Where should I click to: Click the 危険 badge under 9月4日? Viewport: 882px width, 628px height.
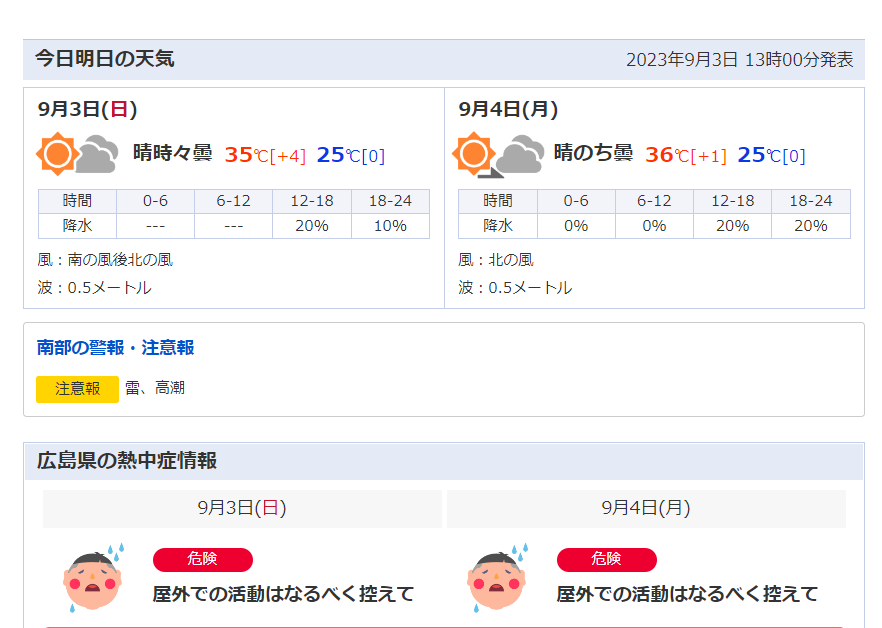pos(606,559)
